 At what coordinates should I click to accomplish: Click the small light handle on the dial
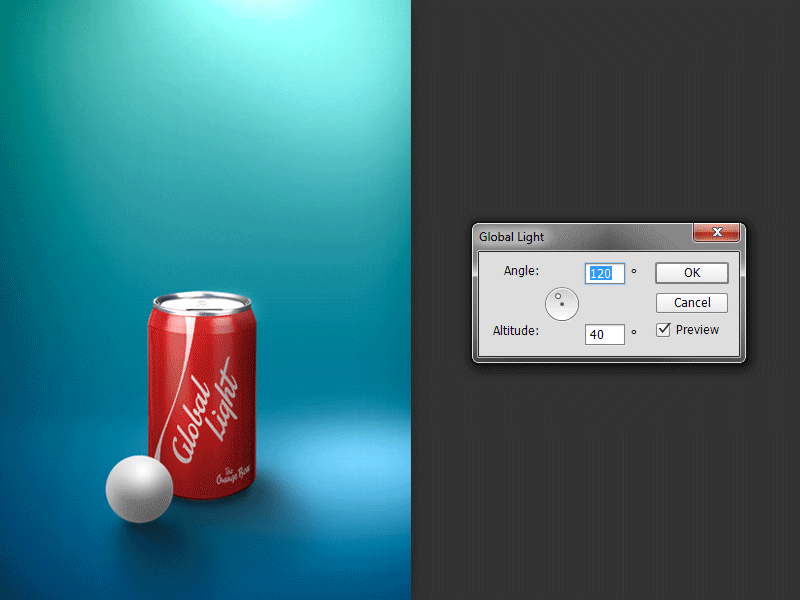click(x=558, y=295)
